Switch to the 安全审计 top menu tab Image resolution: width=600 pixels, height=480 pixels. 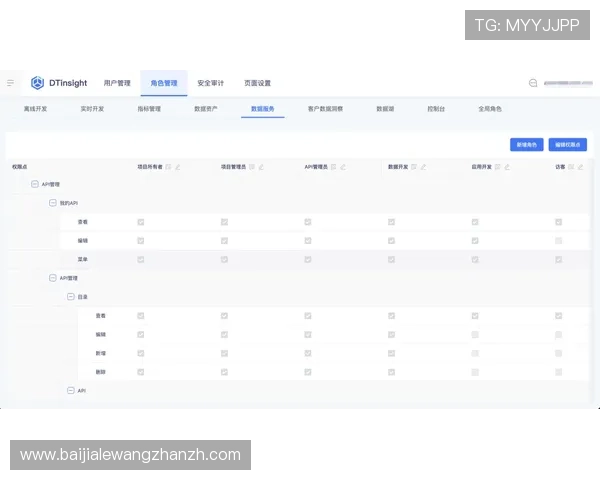click(x=211, y=83)
